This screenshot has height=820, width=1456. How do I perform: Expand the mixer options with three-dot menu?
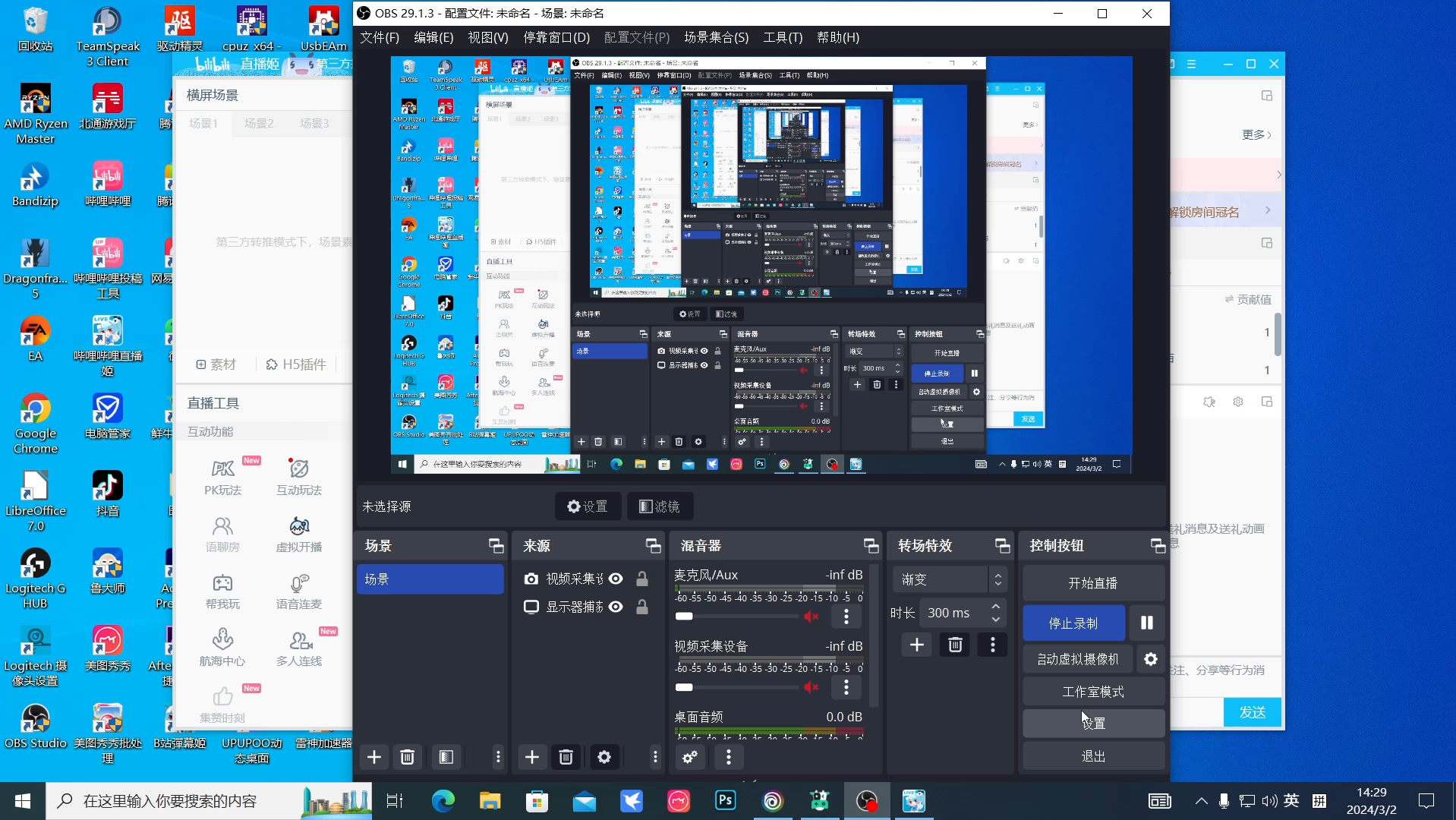click(728, 757)
